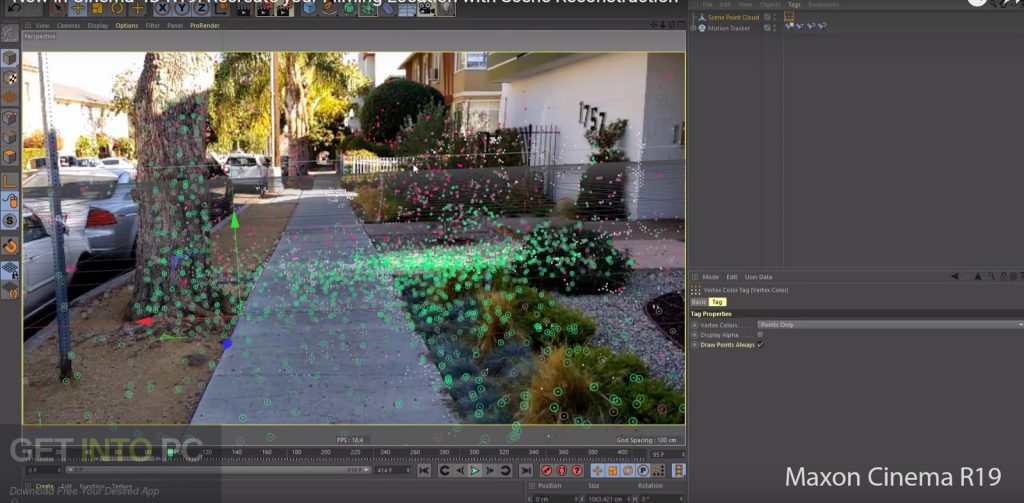
Task: Click the keyframe selection question-mark icon
Action: 577,470
